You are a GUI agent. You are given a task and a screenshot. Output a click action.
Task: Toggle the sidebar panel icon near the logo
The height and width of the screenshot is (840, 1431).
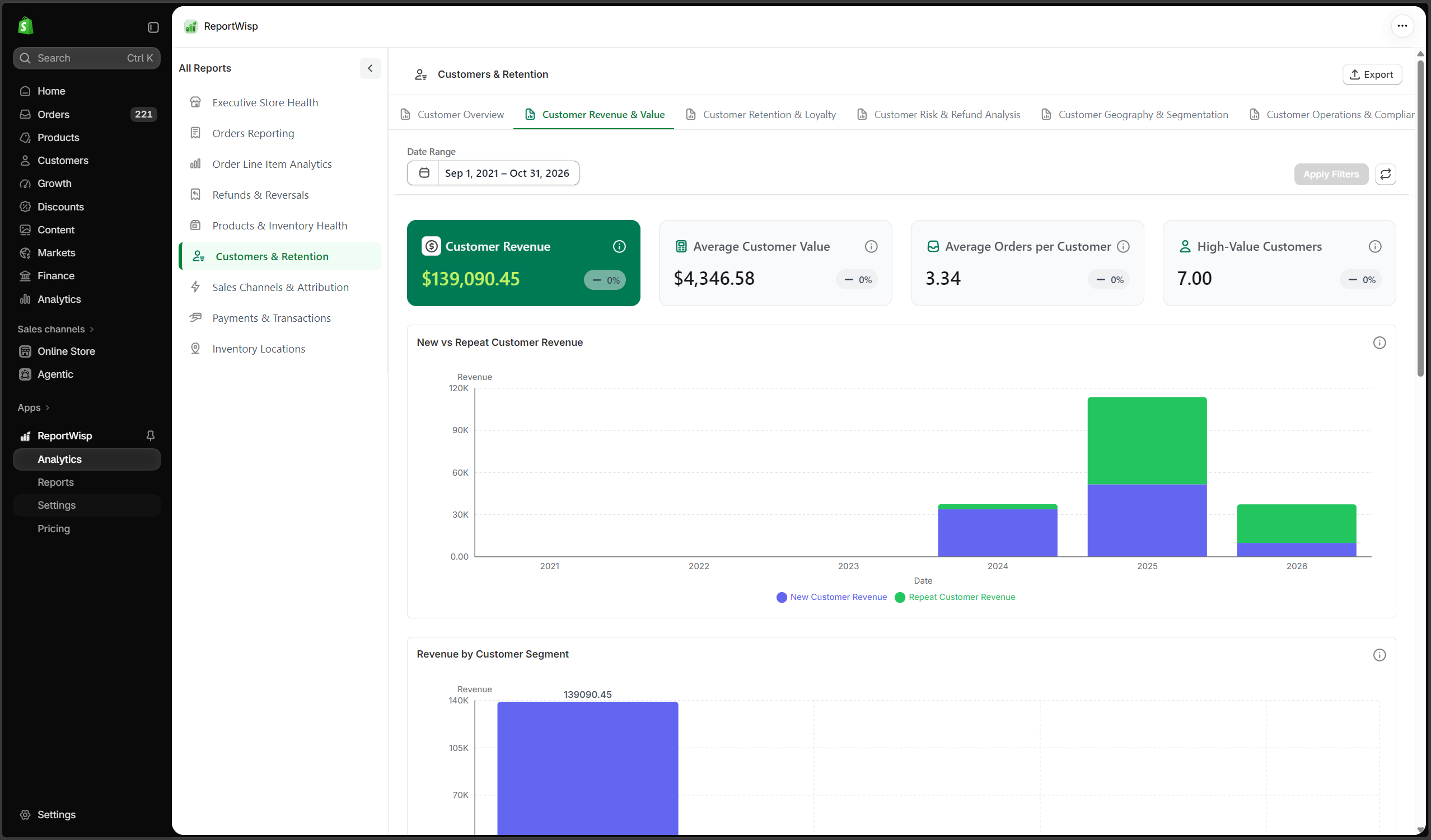tap(153, 27)
